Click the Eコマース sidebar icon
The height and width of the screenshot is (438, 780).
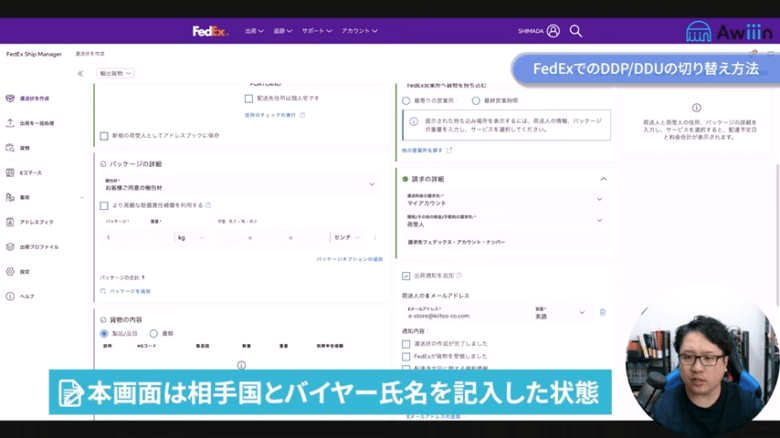coord(10,173)
